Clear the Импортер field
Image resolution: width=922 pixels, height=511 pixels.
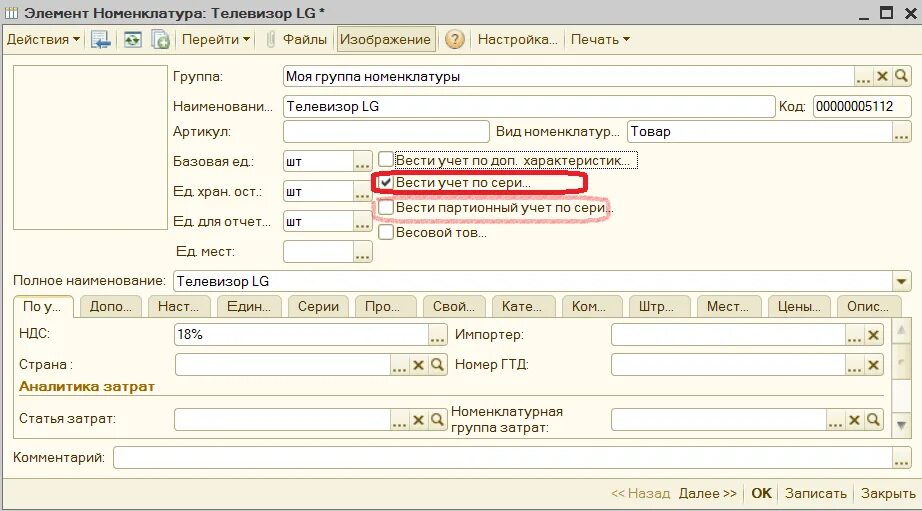(873, 335)
